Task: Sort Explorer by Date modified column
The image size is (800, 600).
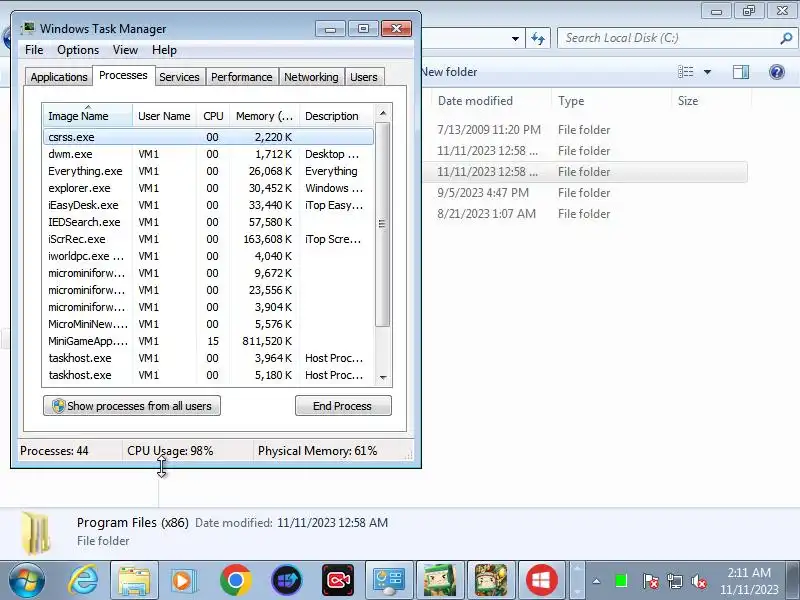Action: click(491, 101)
